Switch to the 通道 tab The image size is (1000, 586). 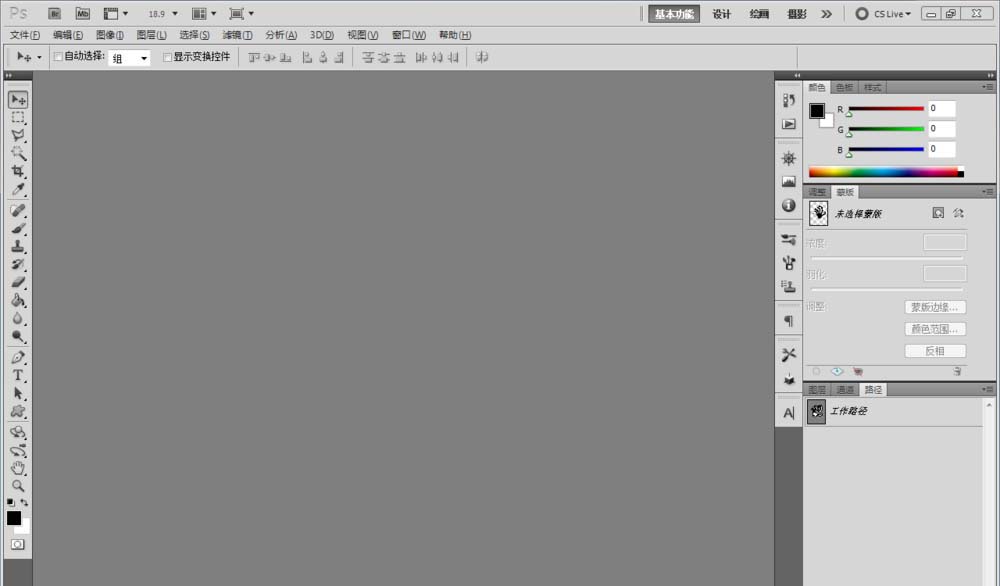[x=844, y=389]
